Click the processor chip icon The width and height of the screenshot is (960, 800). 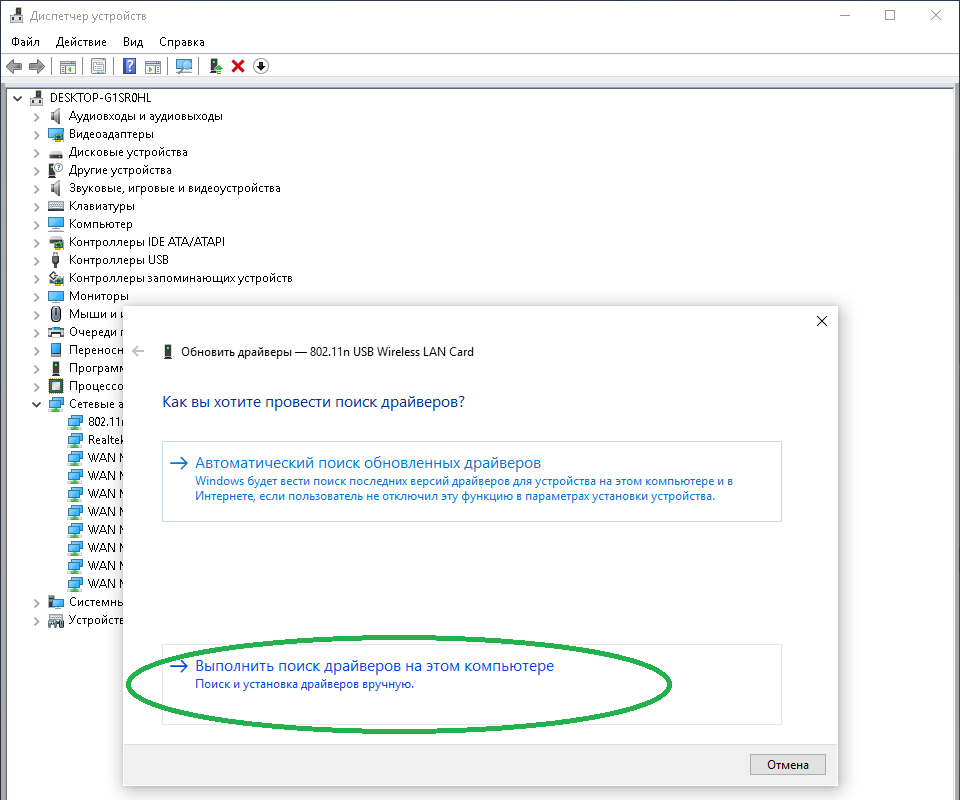click(56, 386)
